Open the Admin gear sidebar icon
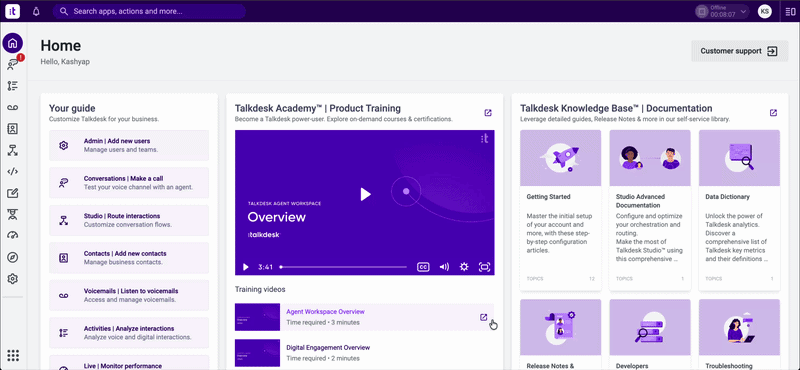800x370 pixels. tap(13, 279)
